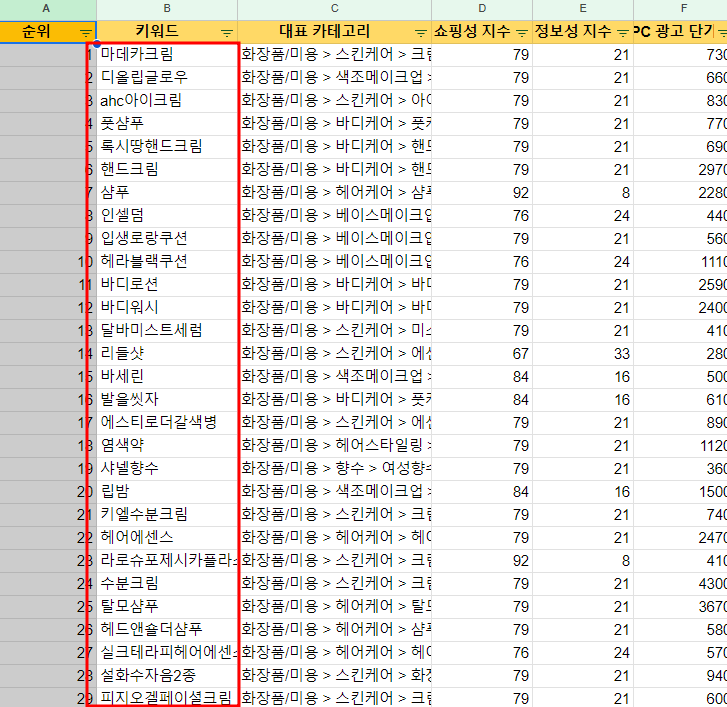This screenshot has width=727, height=707.
Task: Click the 키엘수분크림 keyword cell
Action: (167, 515)
